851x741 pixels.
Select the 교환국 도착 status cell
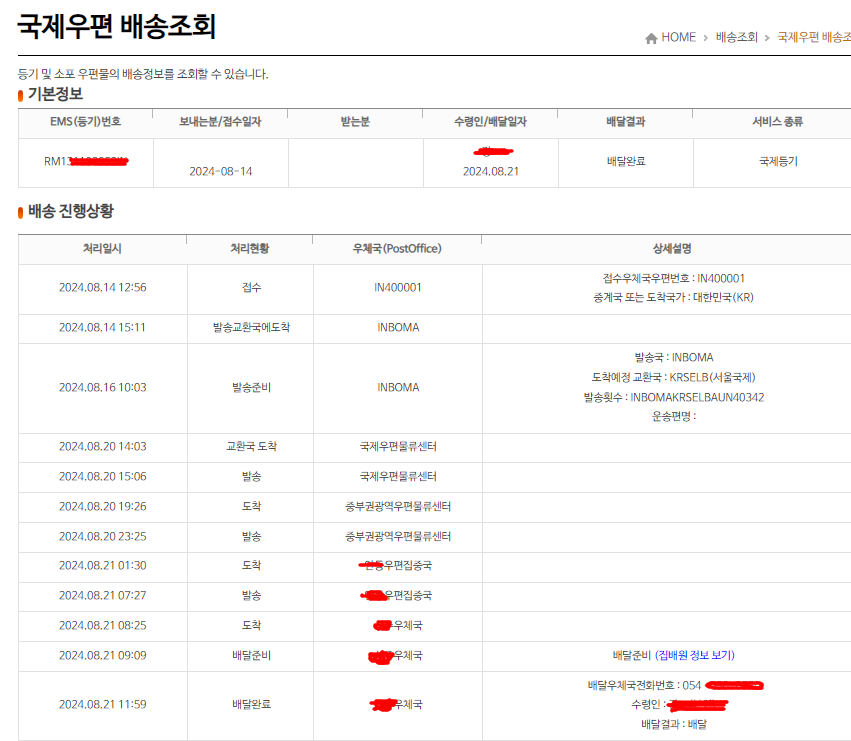[250, 446]
